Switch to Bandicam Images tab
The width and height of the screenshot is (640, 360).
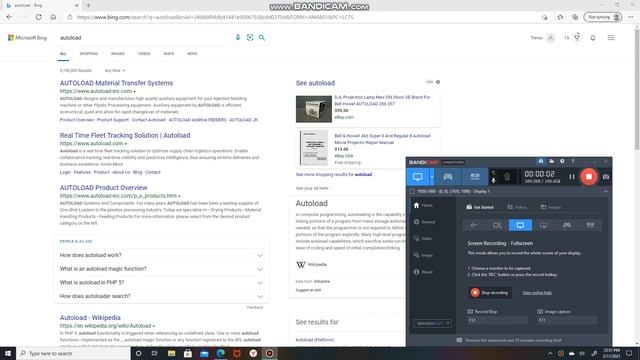point(551,207)
